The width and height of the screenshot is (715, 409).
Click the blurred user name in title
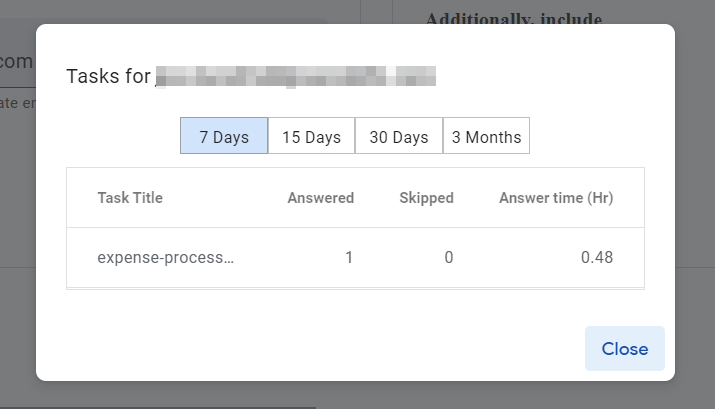click(x=296, y=77)
